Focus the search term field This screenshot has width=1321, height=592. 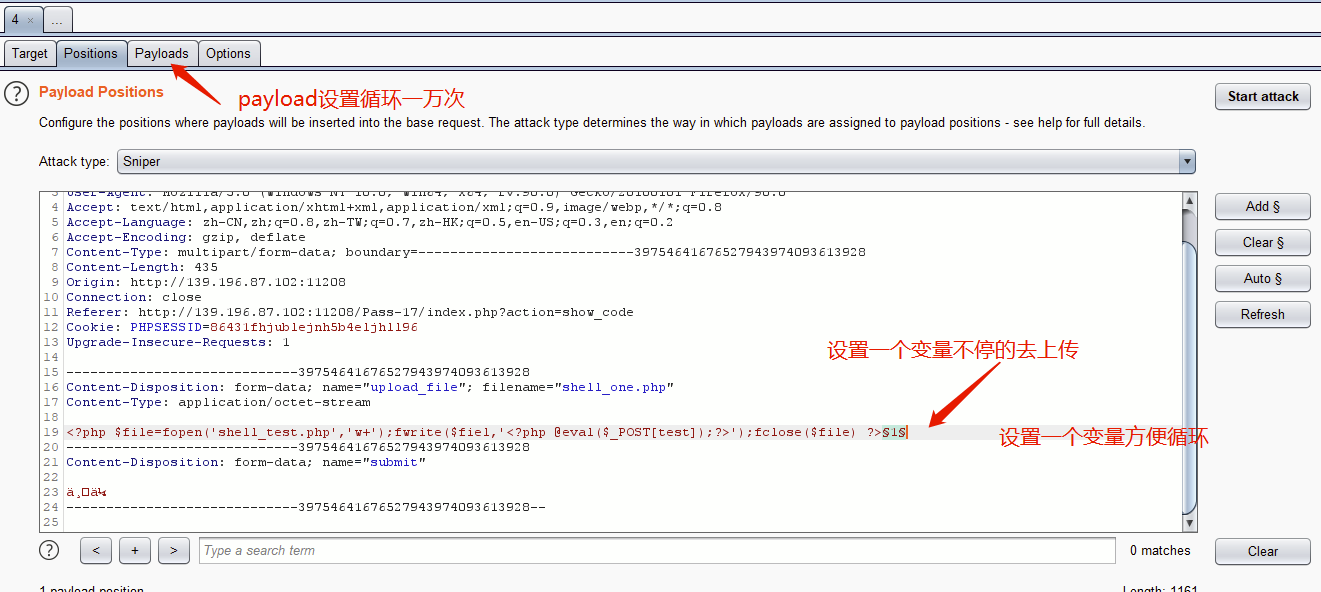[657, 550]
